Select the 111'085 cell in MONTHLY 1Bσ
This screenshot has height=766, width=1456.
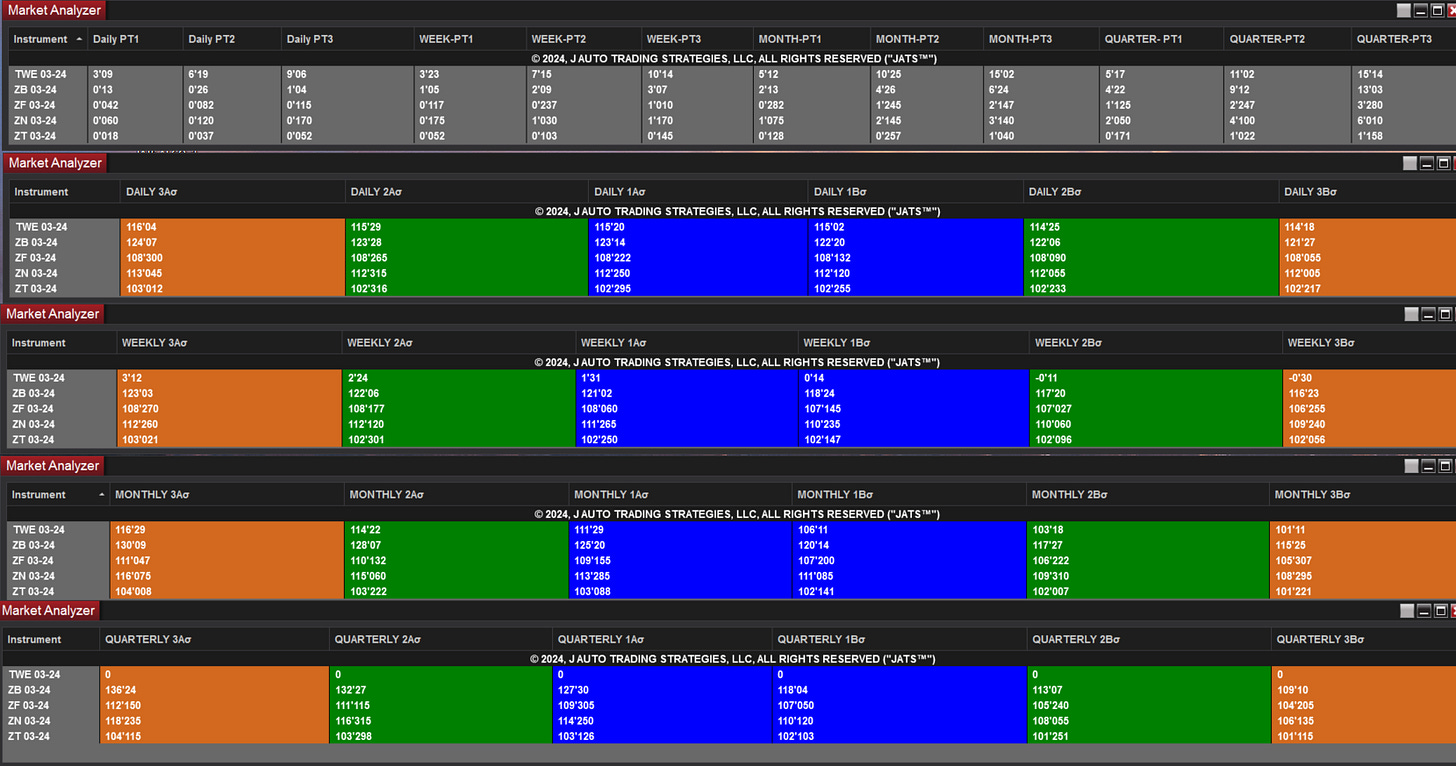click(x=909, y=576)
